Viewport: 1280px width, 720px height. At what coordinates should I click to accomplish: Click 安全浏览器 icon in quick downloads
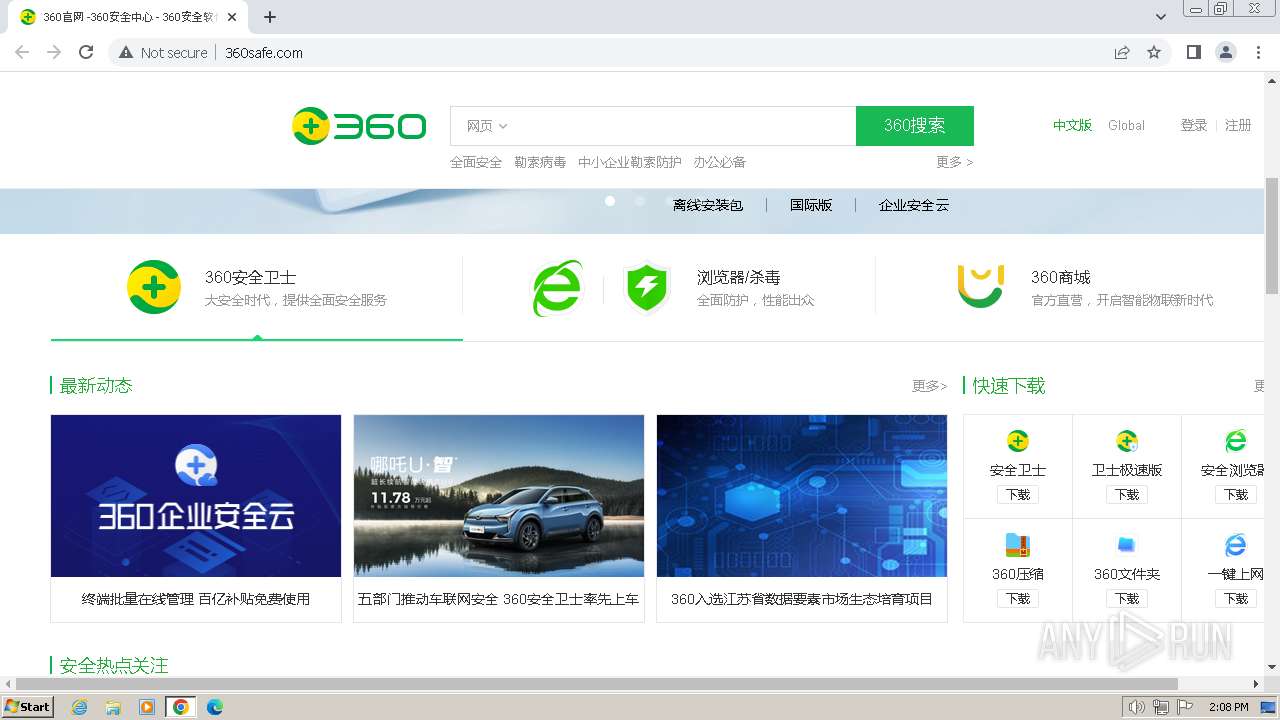(1236, 441)
